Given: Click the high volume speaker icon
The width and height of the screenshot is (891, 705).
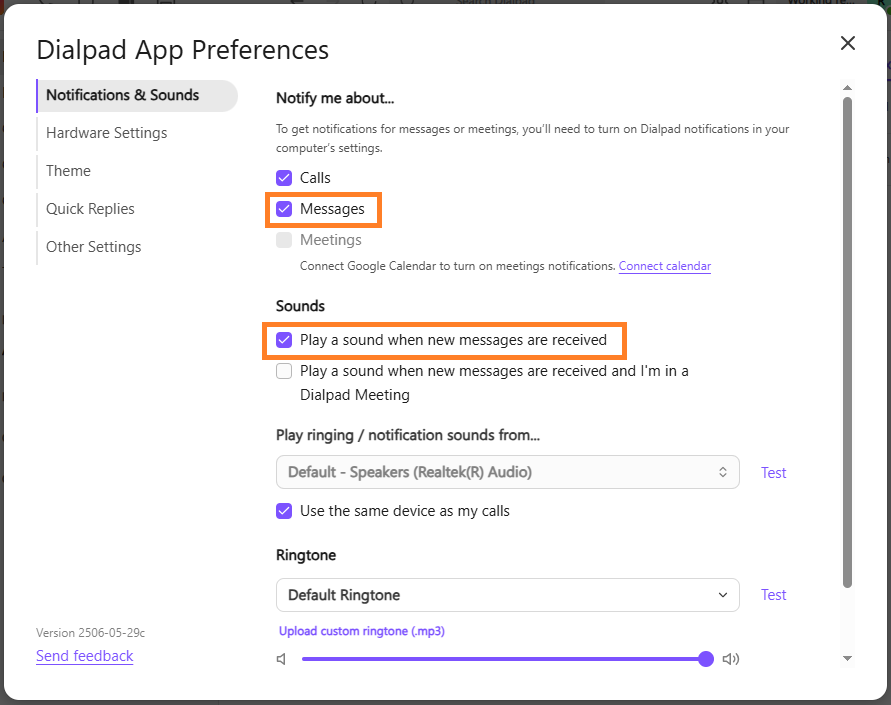Looking at the screenshot, I should click(731, 659).
